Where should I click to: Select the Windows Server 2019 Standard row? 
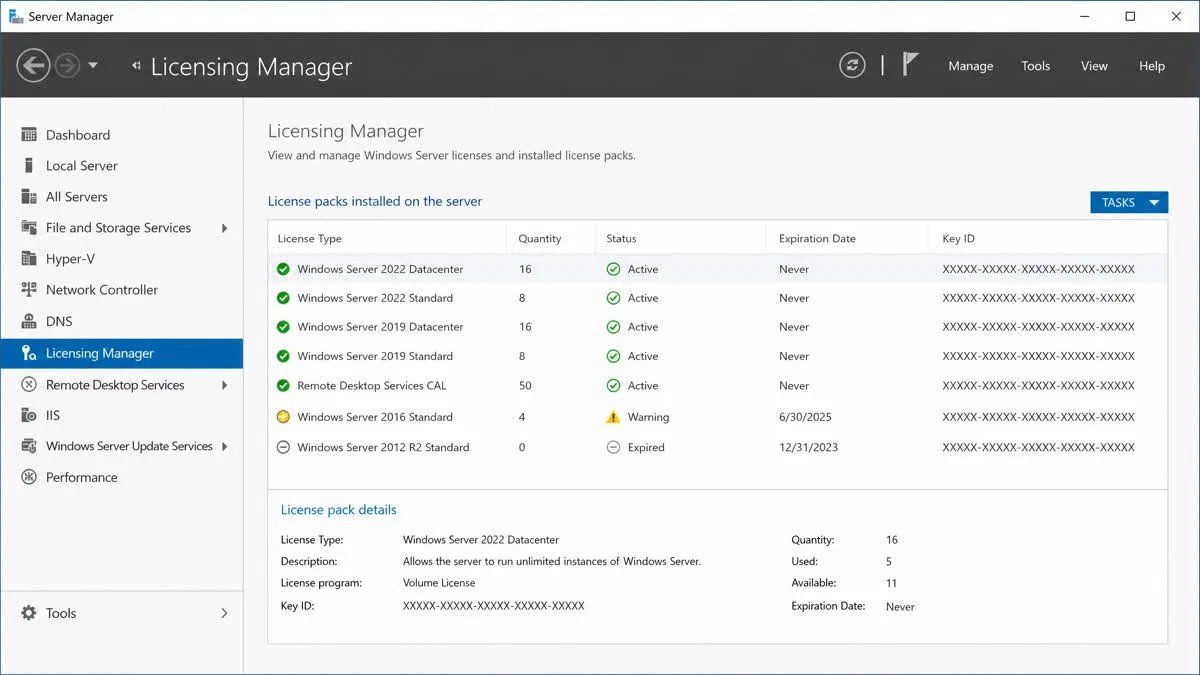coord(718,356)
